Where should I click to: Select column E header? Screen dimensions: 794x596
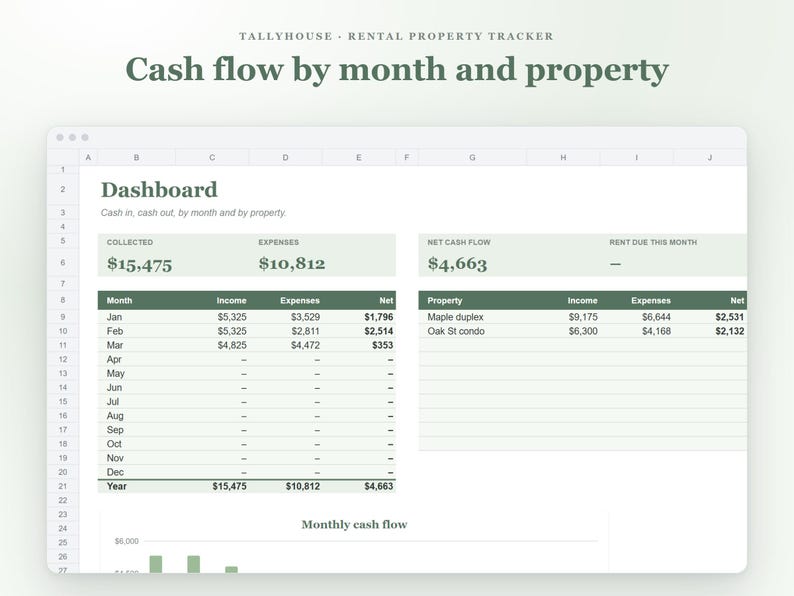[x=359, y=157]
